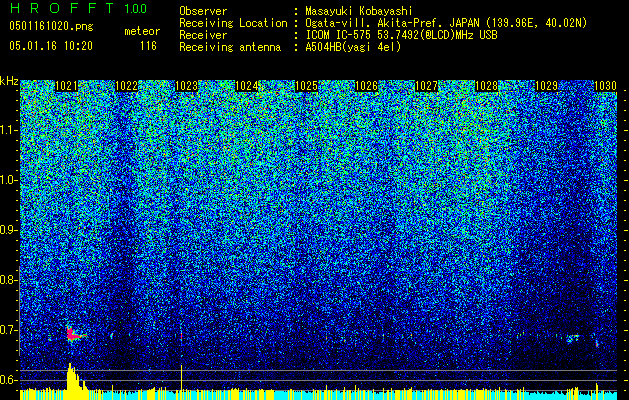The height and width of the screenshot is (400, 629).
Task: Click the observer name Masayuki Kobayashi
Action: pos(359,11)
